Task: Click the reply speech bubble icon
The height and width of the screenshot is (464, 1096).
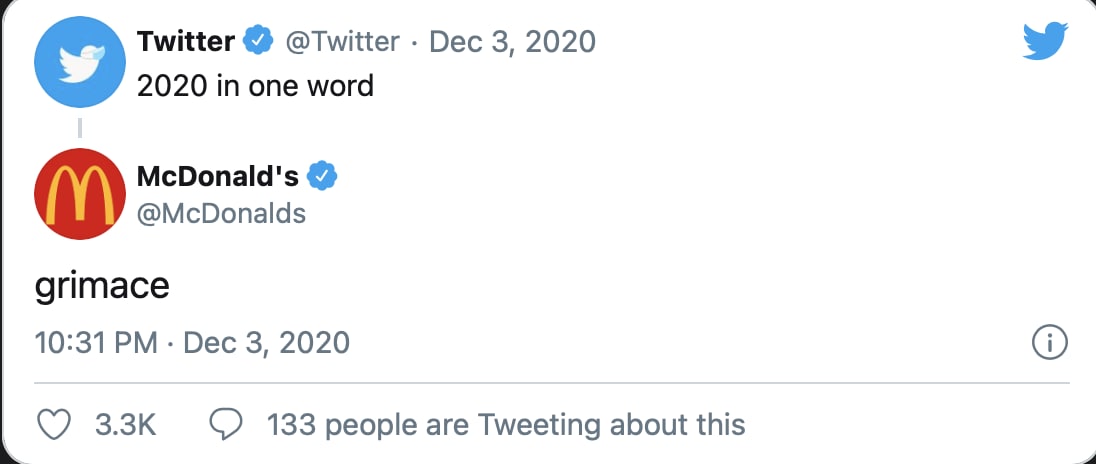Action: (x=226, y=424)
